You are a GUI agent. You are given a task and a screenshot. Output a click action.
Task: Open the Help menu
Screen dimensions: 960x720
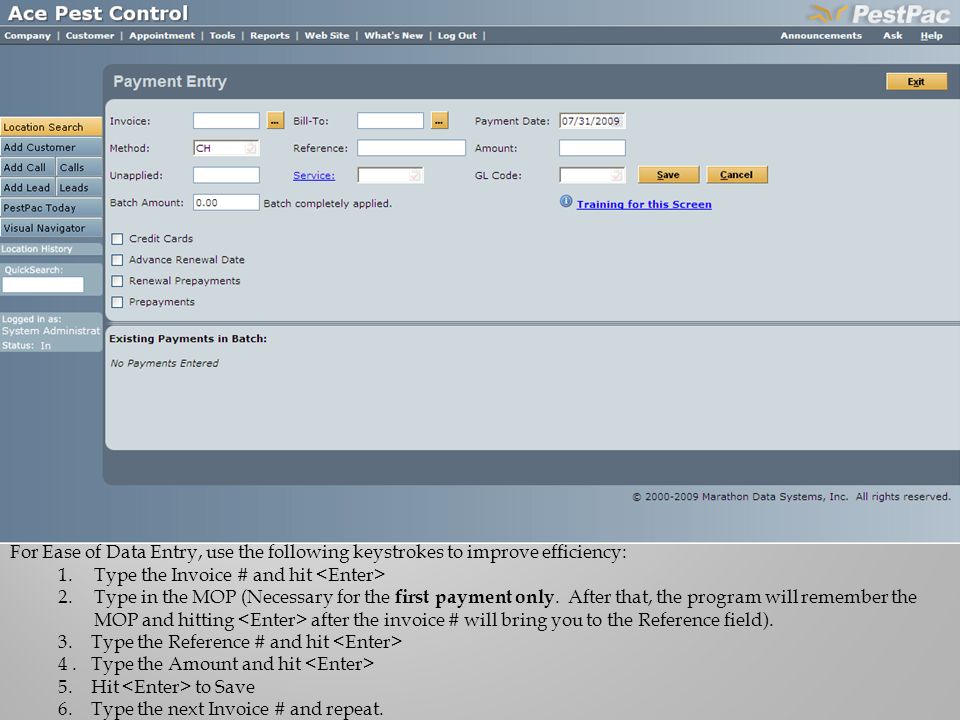coord(931,36)
